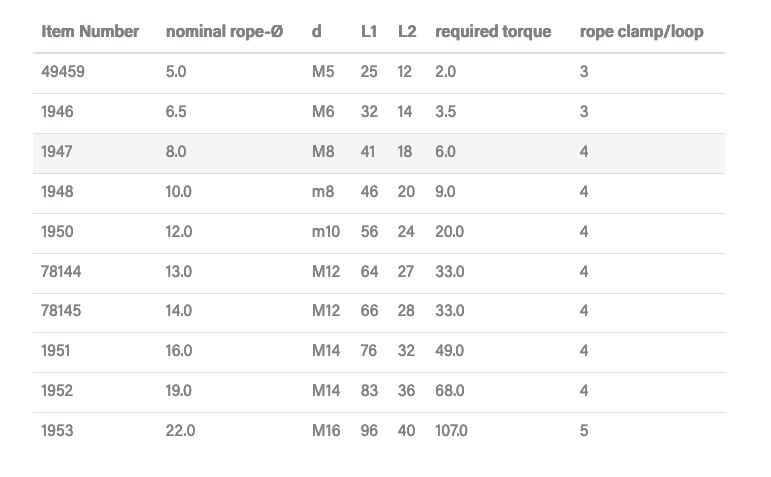Click the 107.0 torque value
The image size is (771, 477).
pyautogui.click(x=451, y=431)
